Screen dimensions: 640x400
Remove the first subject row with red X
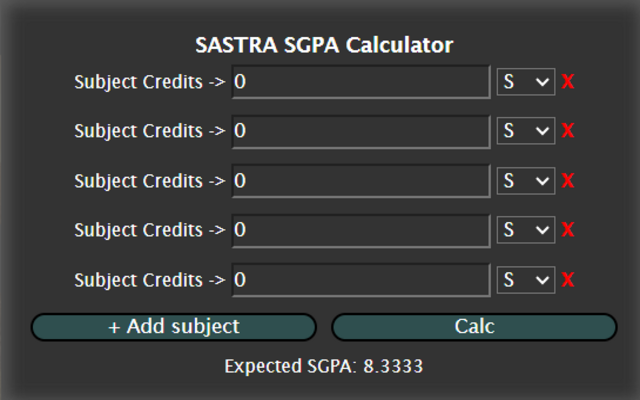(x=568, y=82)
